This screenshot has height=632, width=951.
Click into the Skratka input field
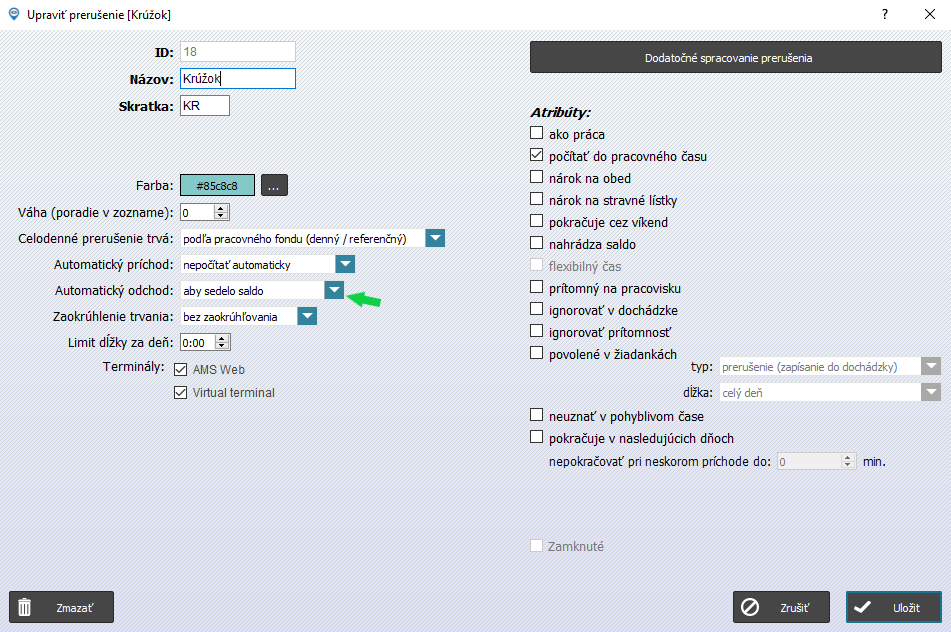coord(205,106)
